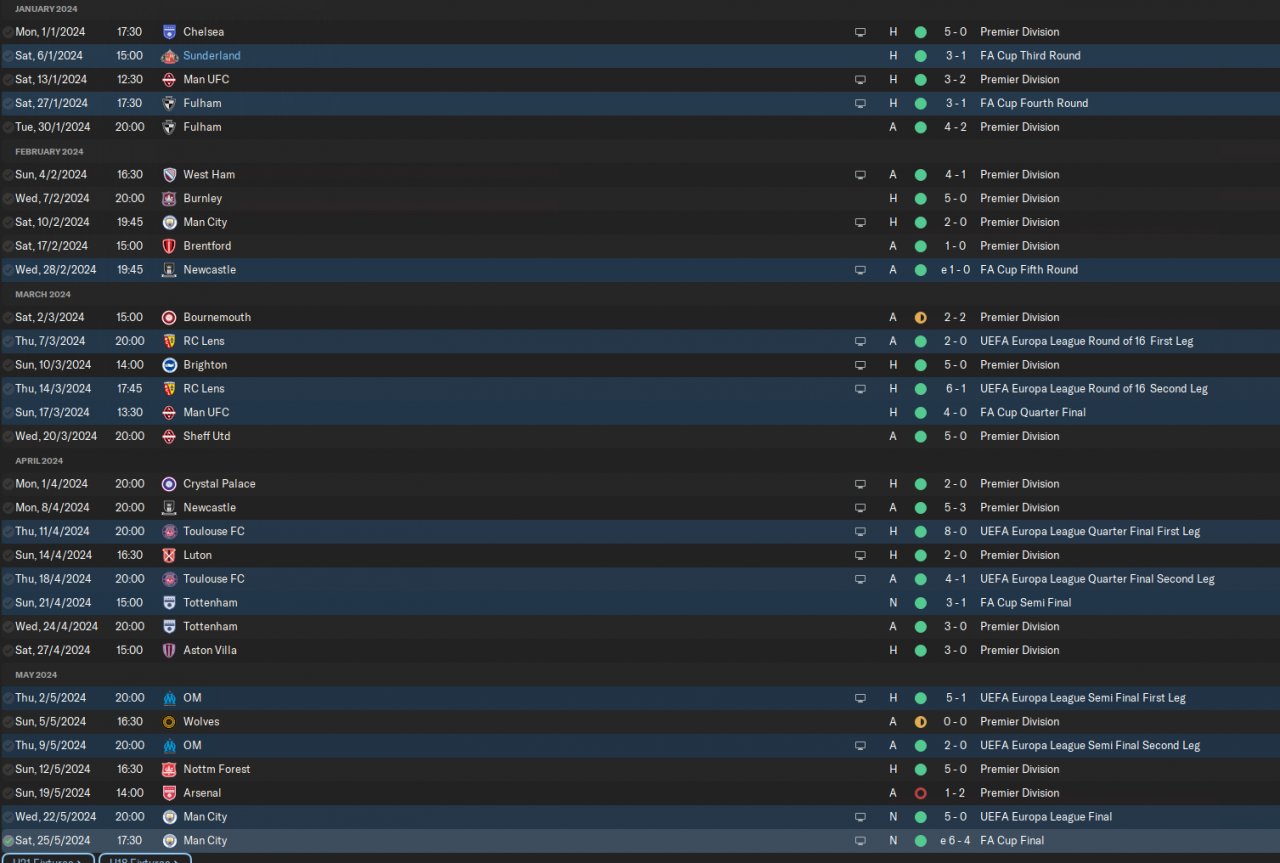The image size is (1280, 863).
Task: Click the Nottm Forest team name
Action: [217, 770]
